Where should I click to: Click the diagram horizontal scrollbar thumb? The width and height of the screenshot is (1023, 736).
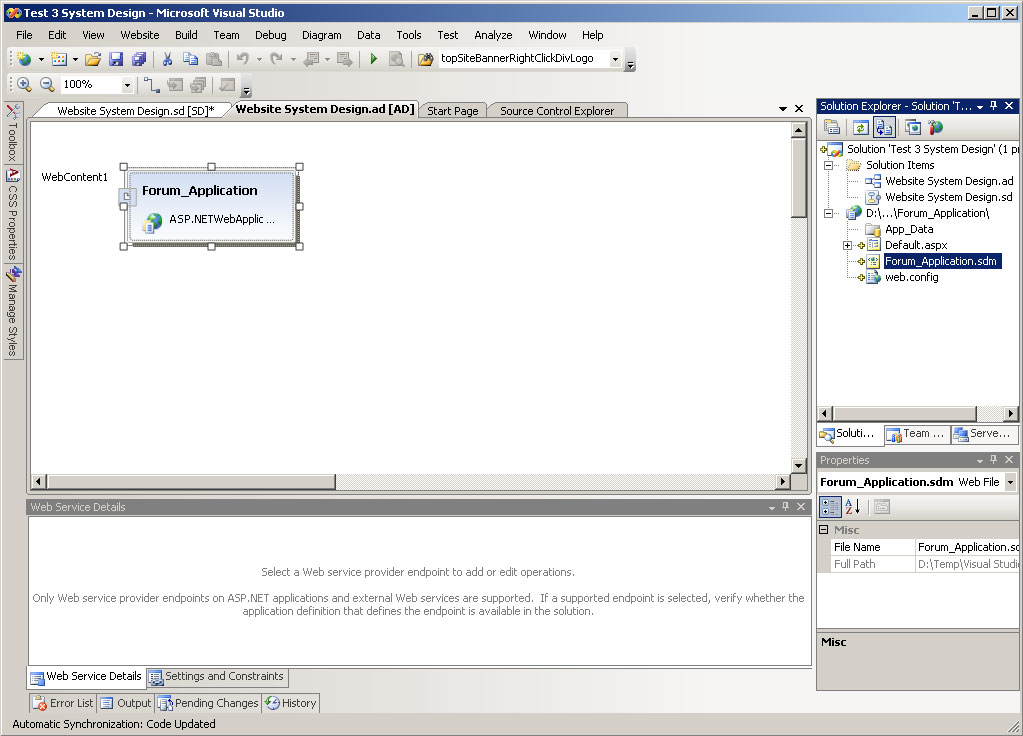coord(191,482)
